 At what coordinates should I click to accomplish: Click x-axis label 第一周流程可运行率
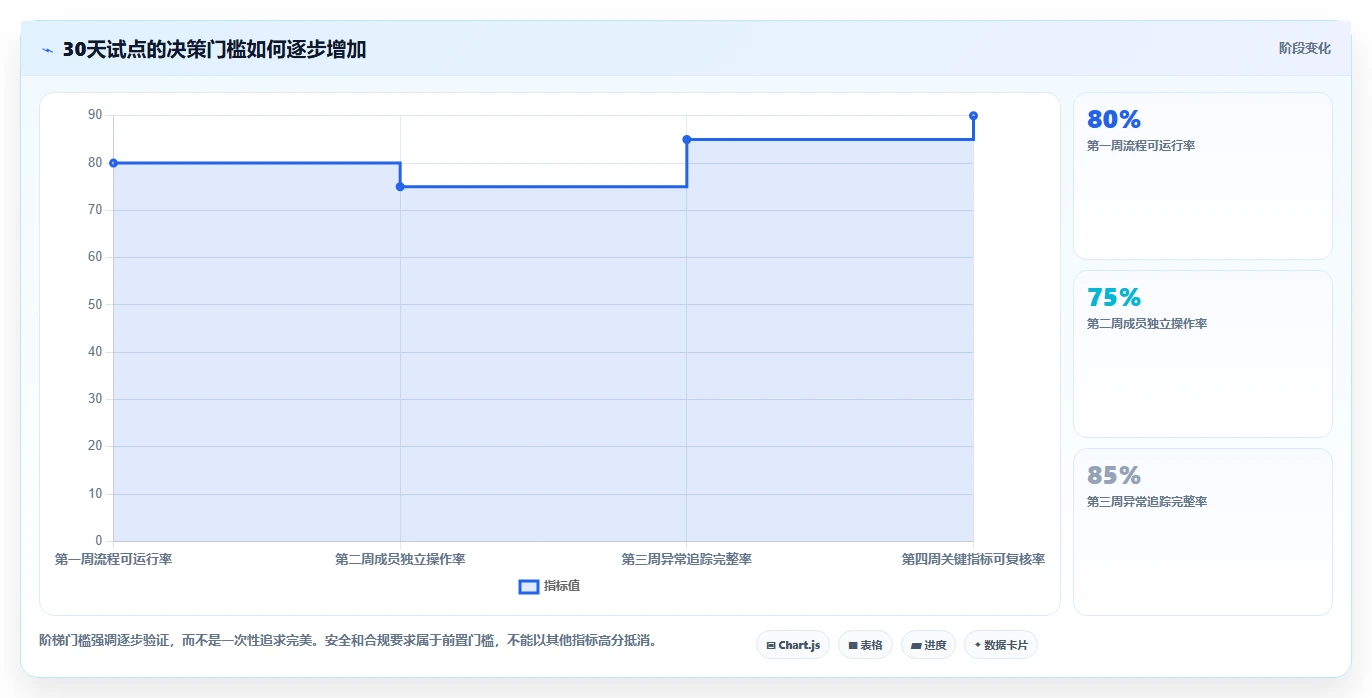pos(113,559)
